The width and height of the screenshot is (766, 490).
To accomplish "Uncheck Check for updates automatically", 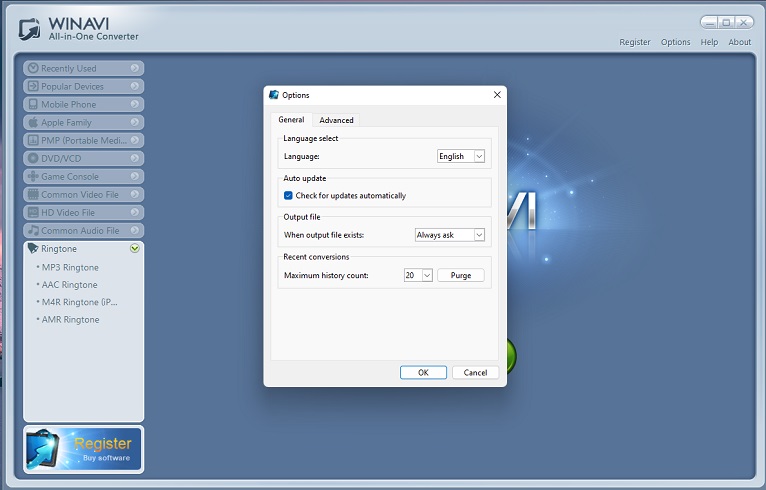I will [x=288, y=195].
